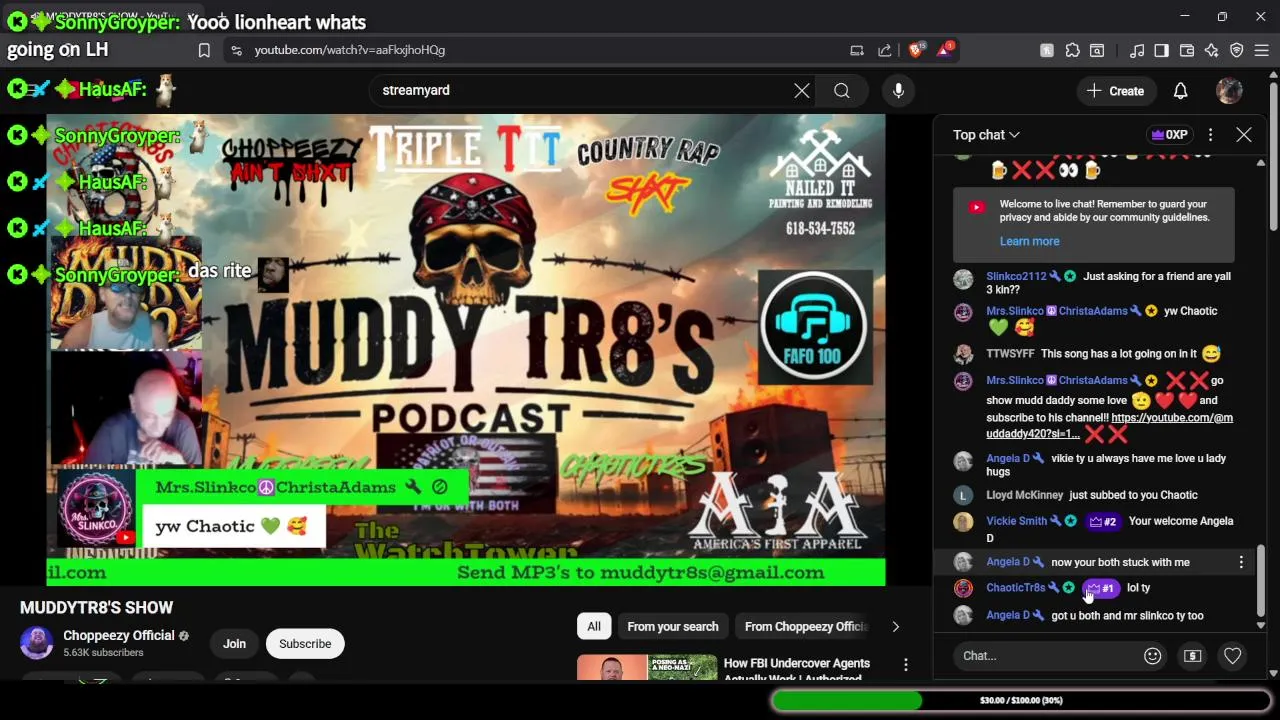1280x720 pixels.
Task: Open options for the FBI Undercover Agents video
Action: [x=905, y=665]
